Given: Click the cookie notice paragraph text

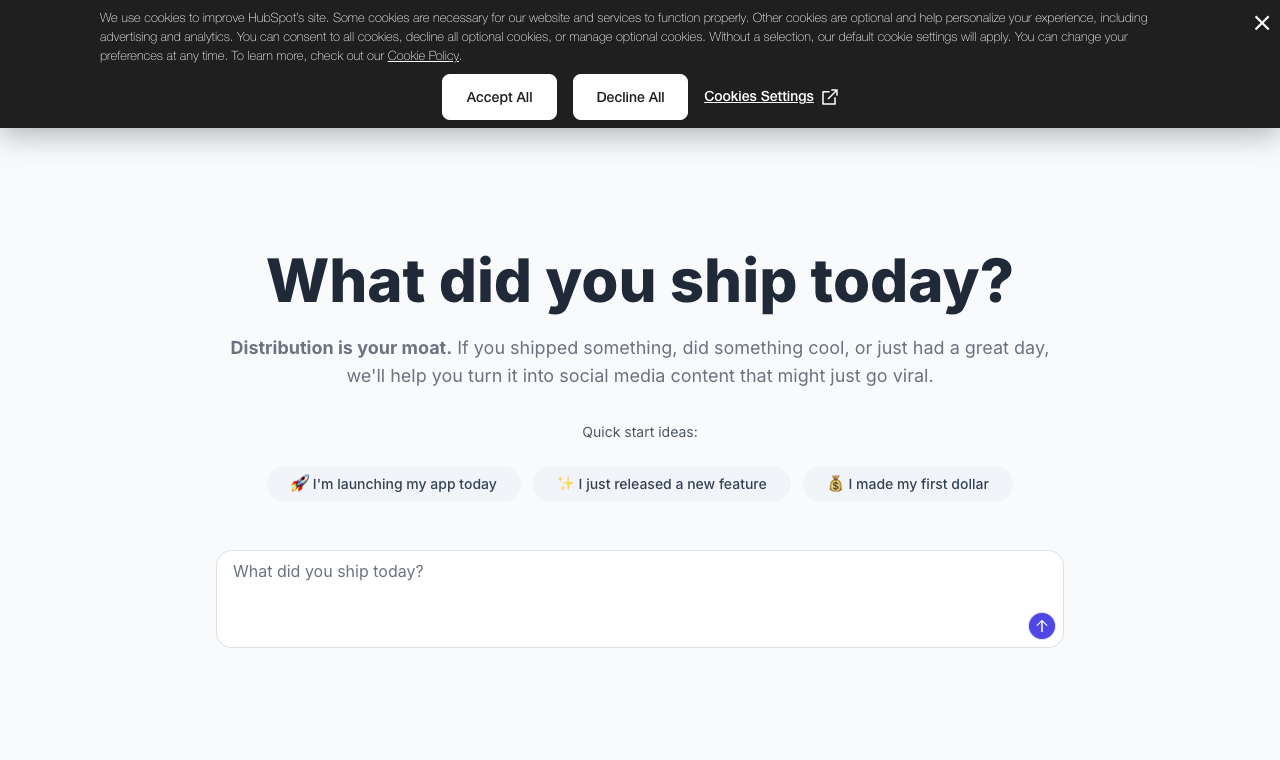Looking at the screenshot, I should click(x=624, y=37).
